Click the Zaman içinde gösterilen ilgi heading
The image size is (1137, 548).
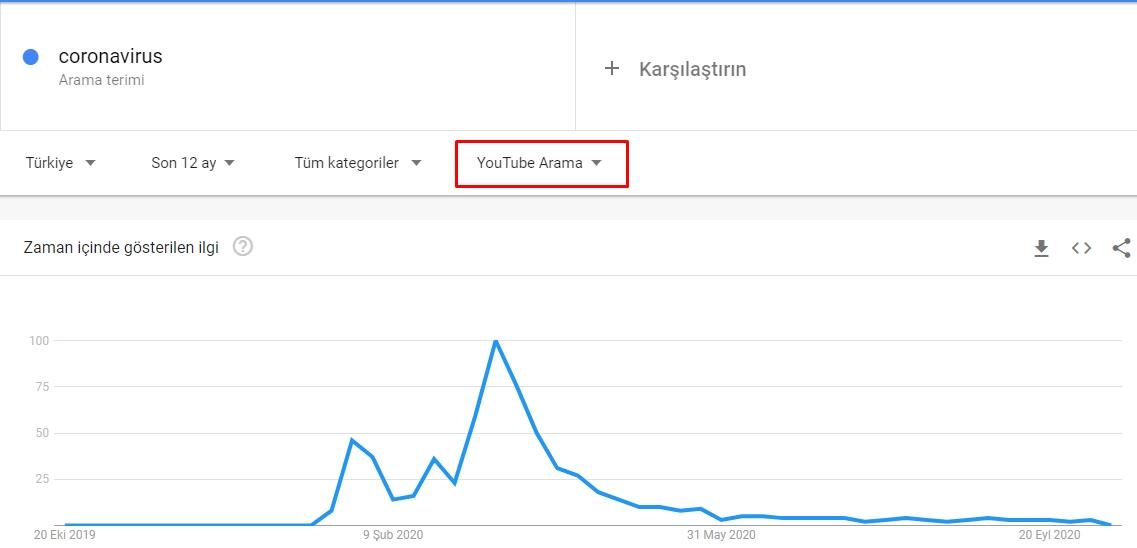coord(121,248)
